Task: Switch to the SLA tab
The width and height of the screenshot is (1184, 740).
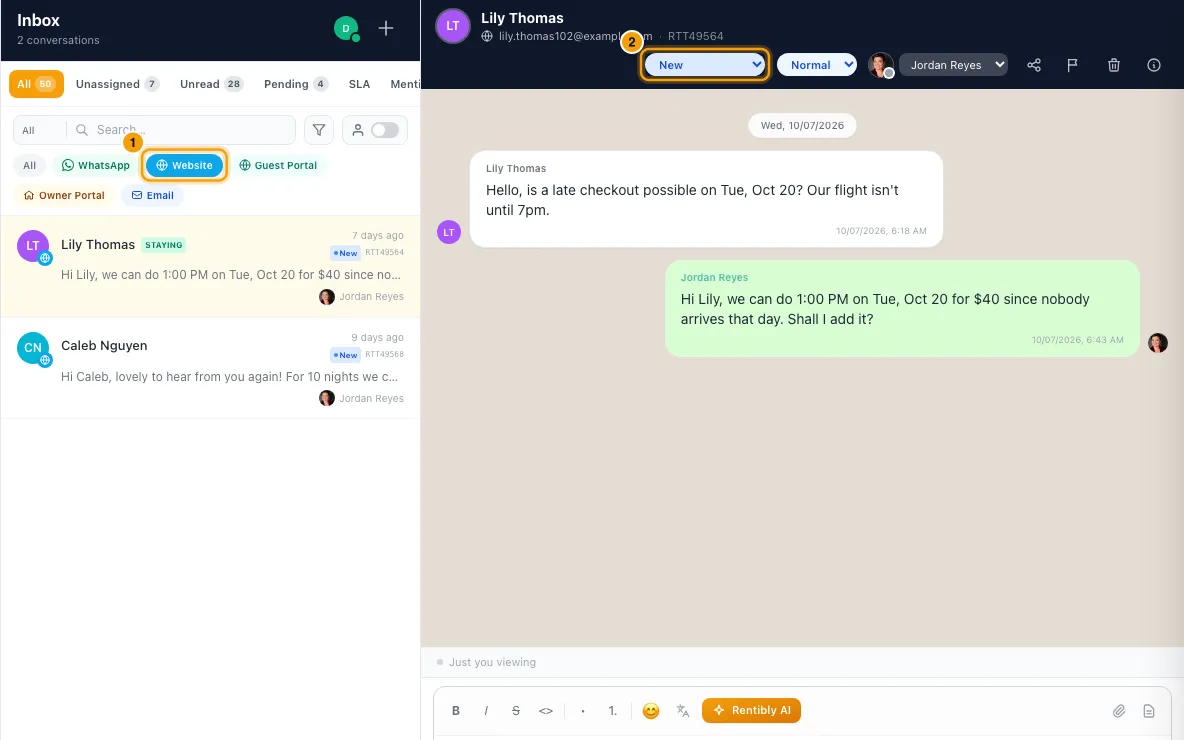Action: (x=359, y=84)
